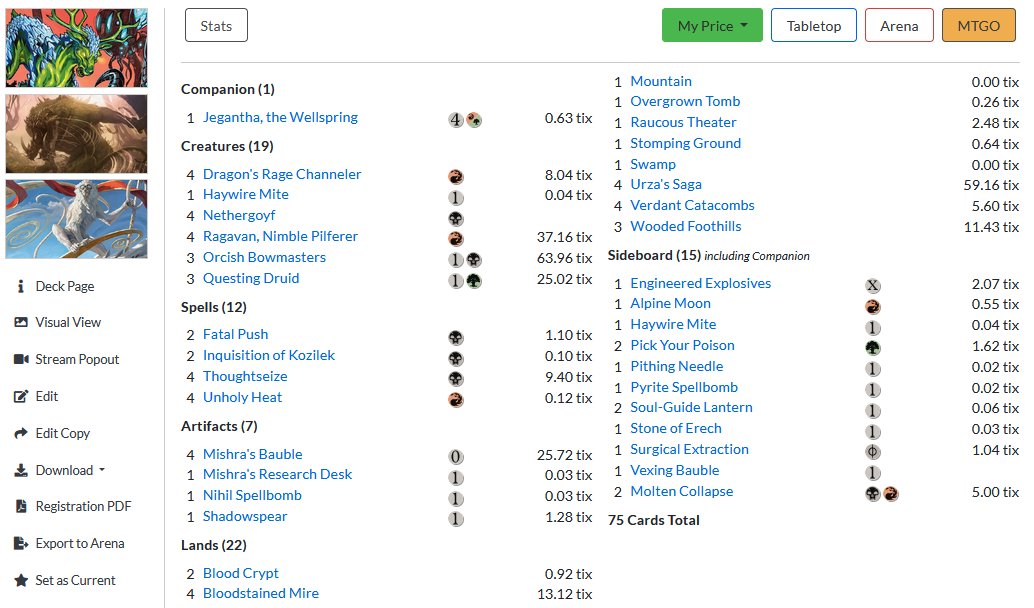Open Ragavan, Nimble Pilferer card link
This screenshot has height=608, width=1034.
pyautogui.click(x=280, y=236)
